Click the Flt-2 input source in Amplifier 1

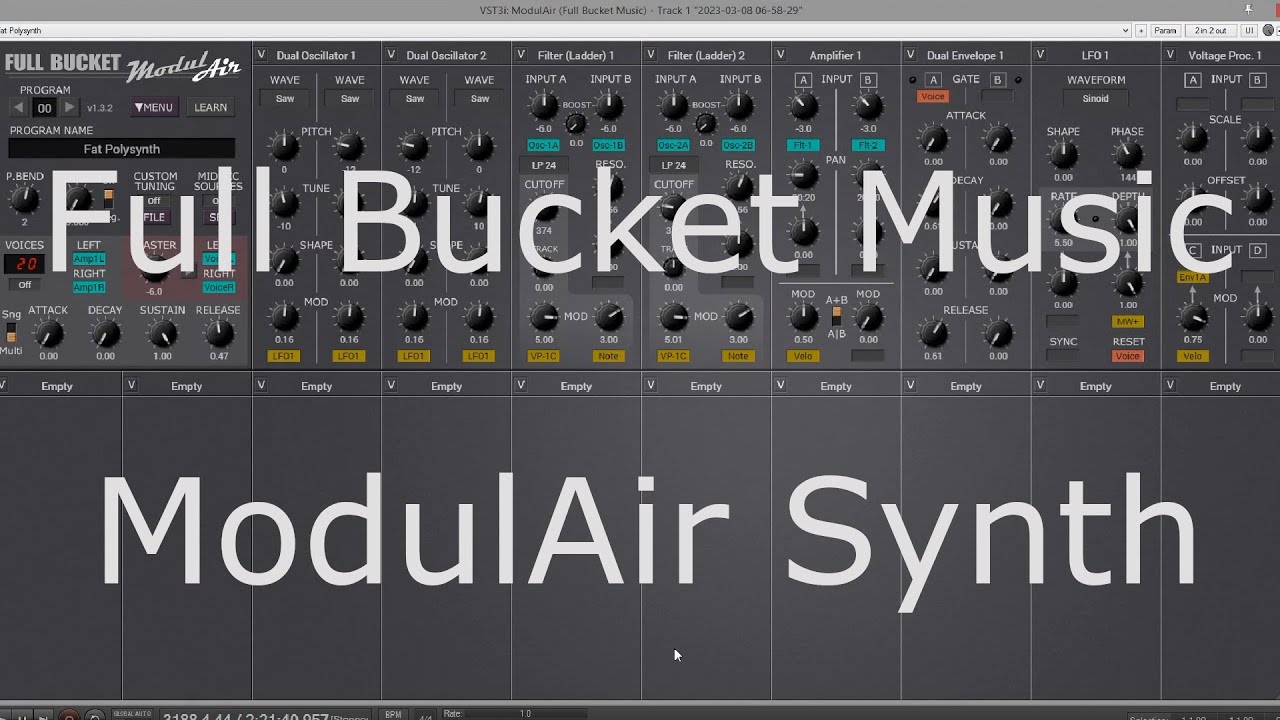click(868, 145)
